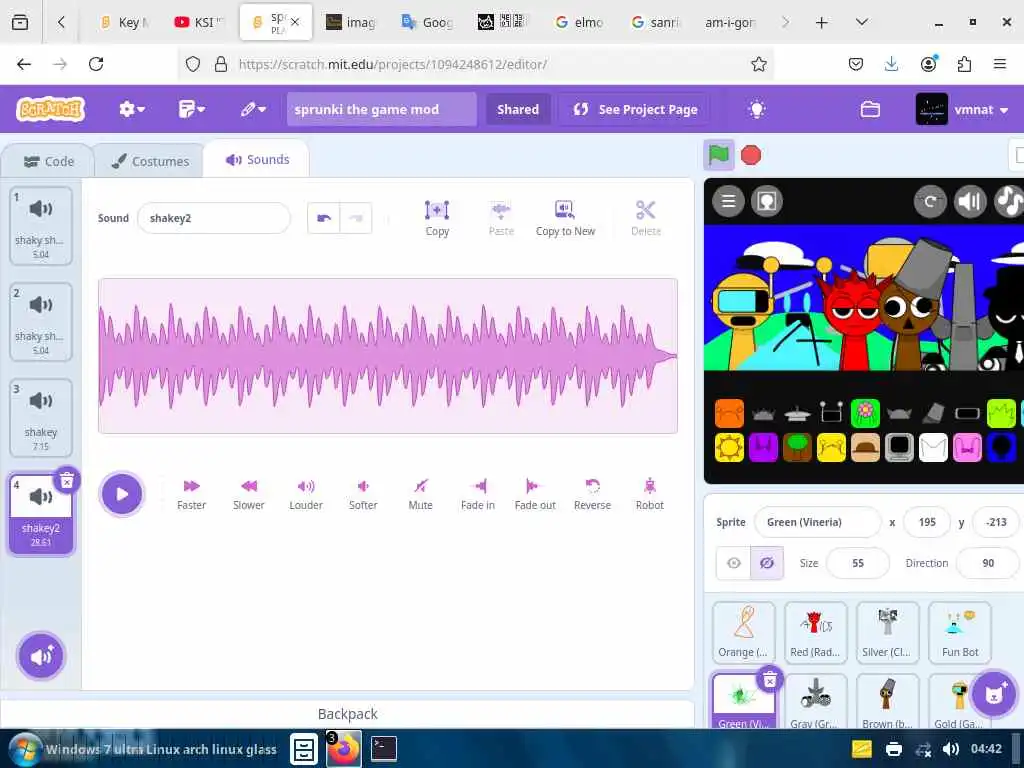1024x768 pixels.
Task: Click the green flag
Action: (x=718, y=155)
